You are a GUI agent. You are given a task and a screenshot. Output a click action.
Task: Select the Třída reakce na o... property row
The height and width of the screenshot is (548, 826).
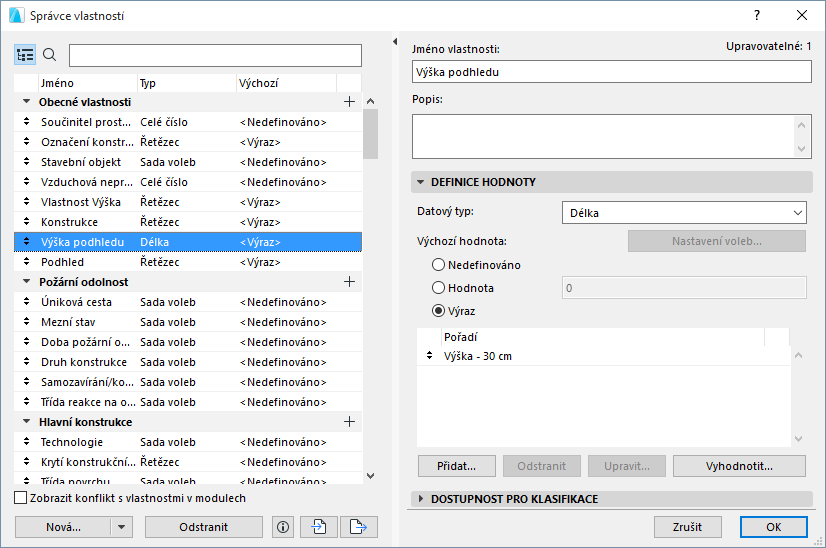pos(188,402)
